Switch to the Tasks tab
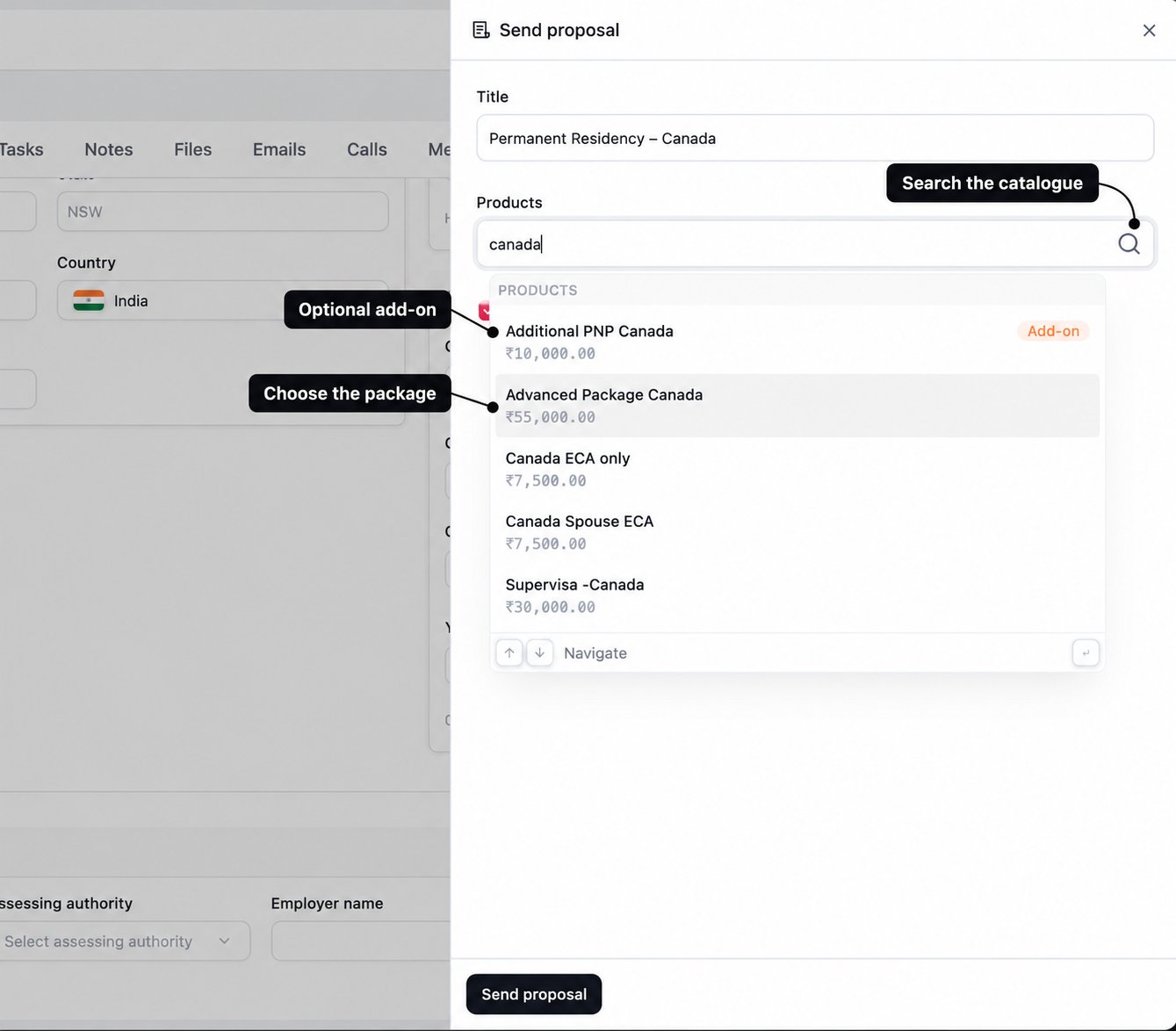Screen dimensions: 1176x1031 21,149
